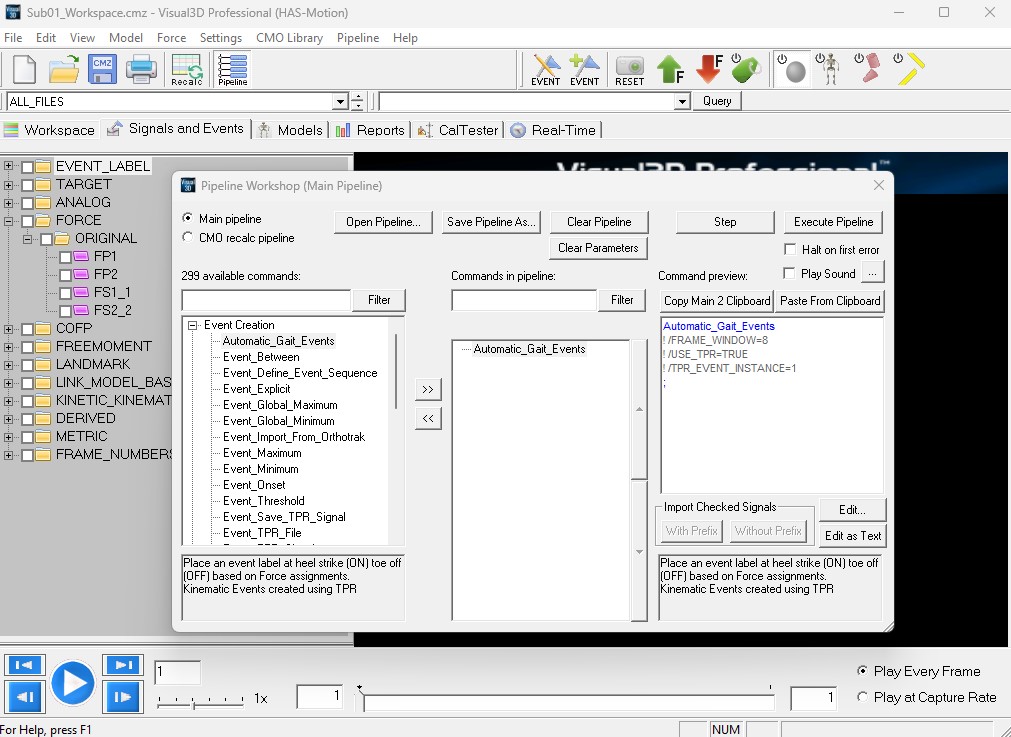Check the FP2 signal checkbox
The image size is (1011, 737).
[x=65, y=275]
